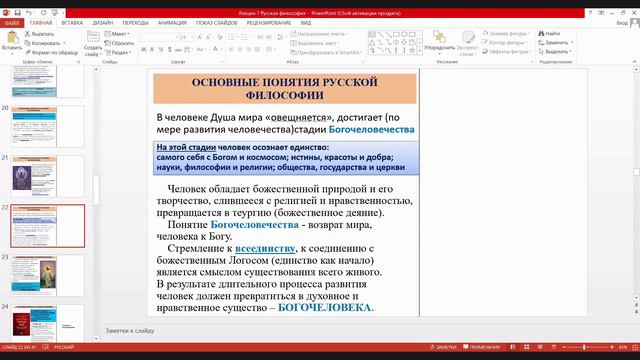Select slide 24 thumbnail
Screen dimensions: 640x360
pos(48,323)
